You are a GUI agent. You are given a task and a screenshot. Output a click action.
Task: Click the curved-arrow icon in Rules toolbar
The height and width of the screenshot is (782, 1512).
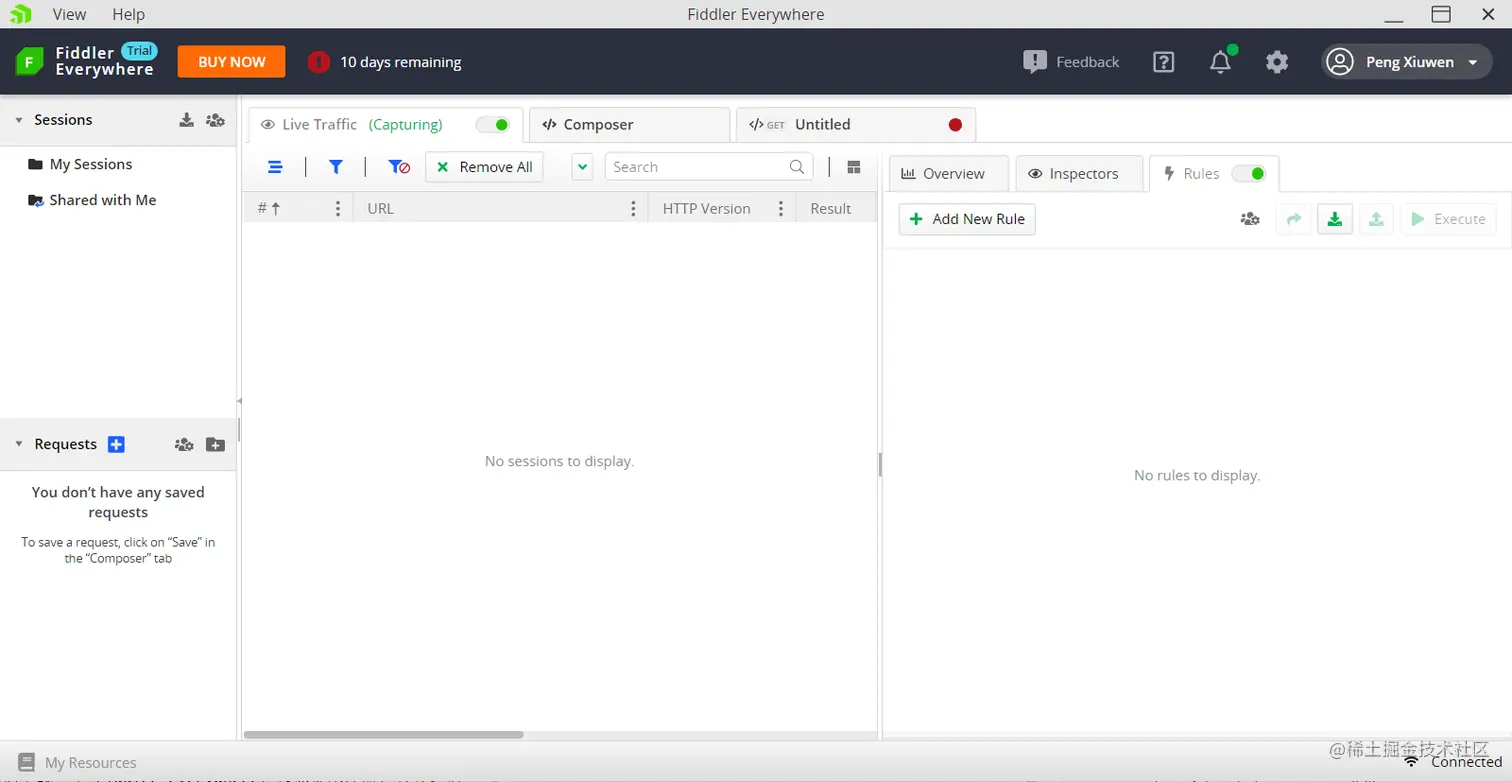point(1294,219)
